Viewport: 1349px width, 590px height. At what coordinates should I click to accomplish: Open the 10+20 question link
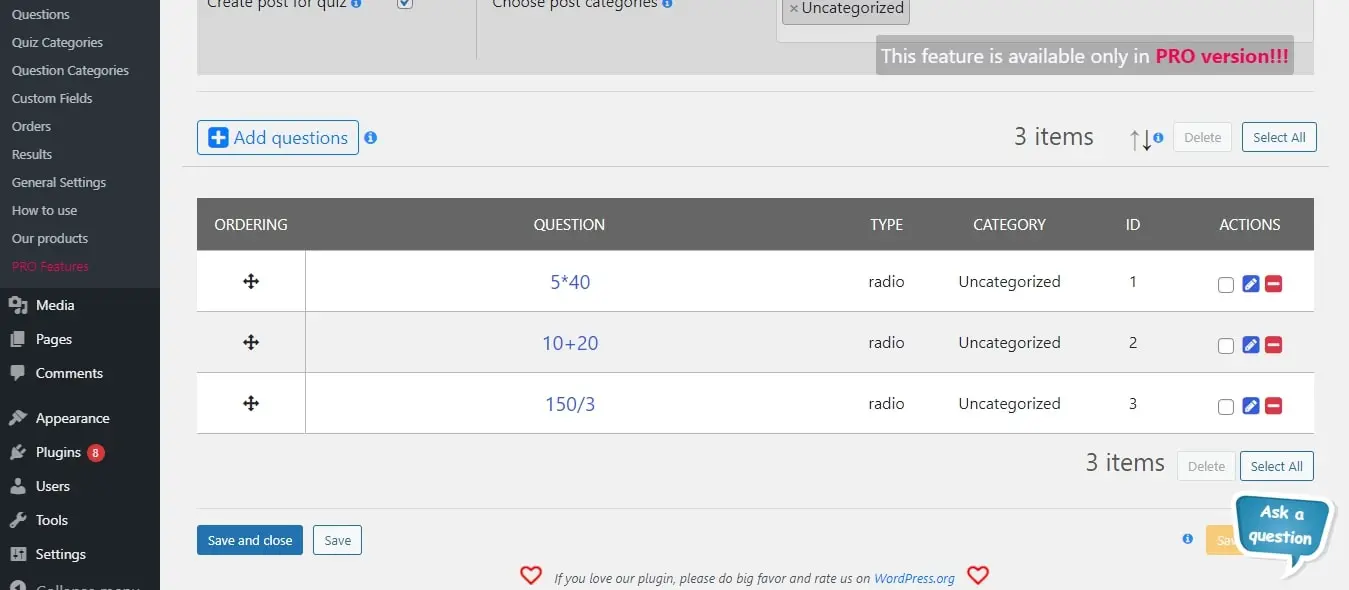(x=570, y=343)
